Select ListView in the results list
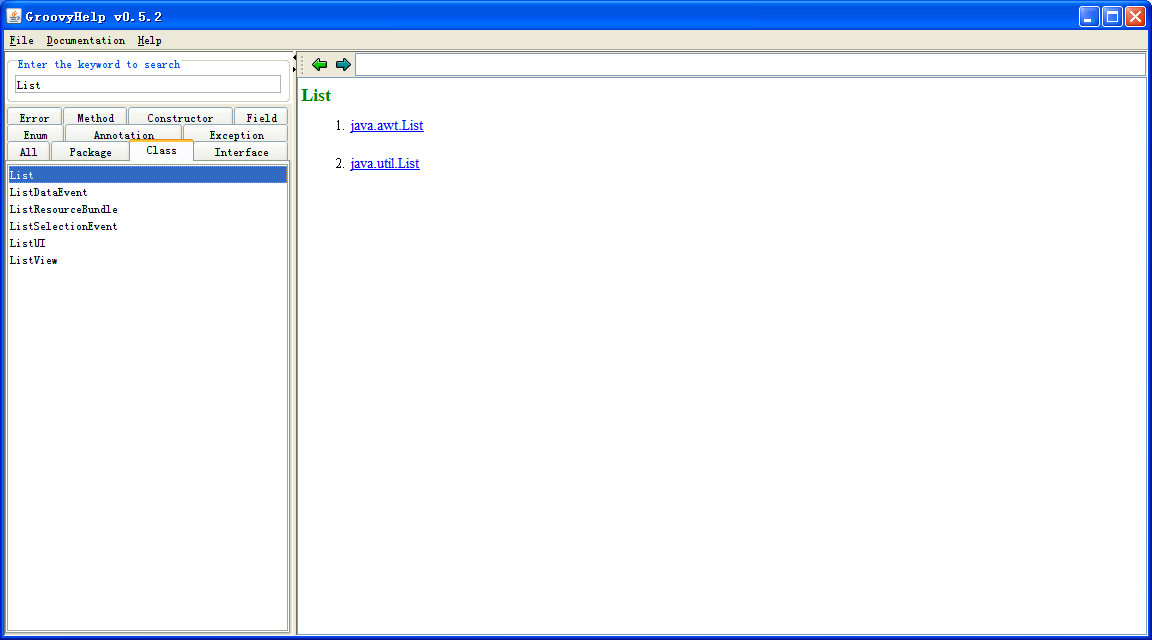 (x=147, y=260)
